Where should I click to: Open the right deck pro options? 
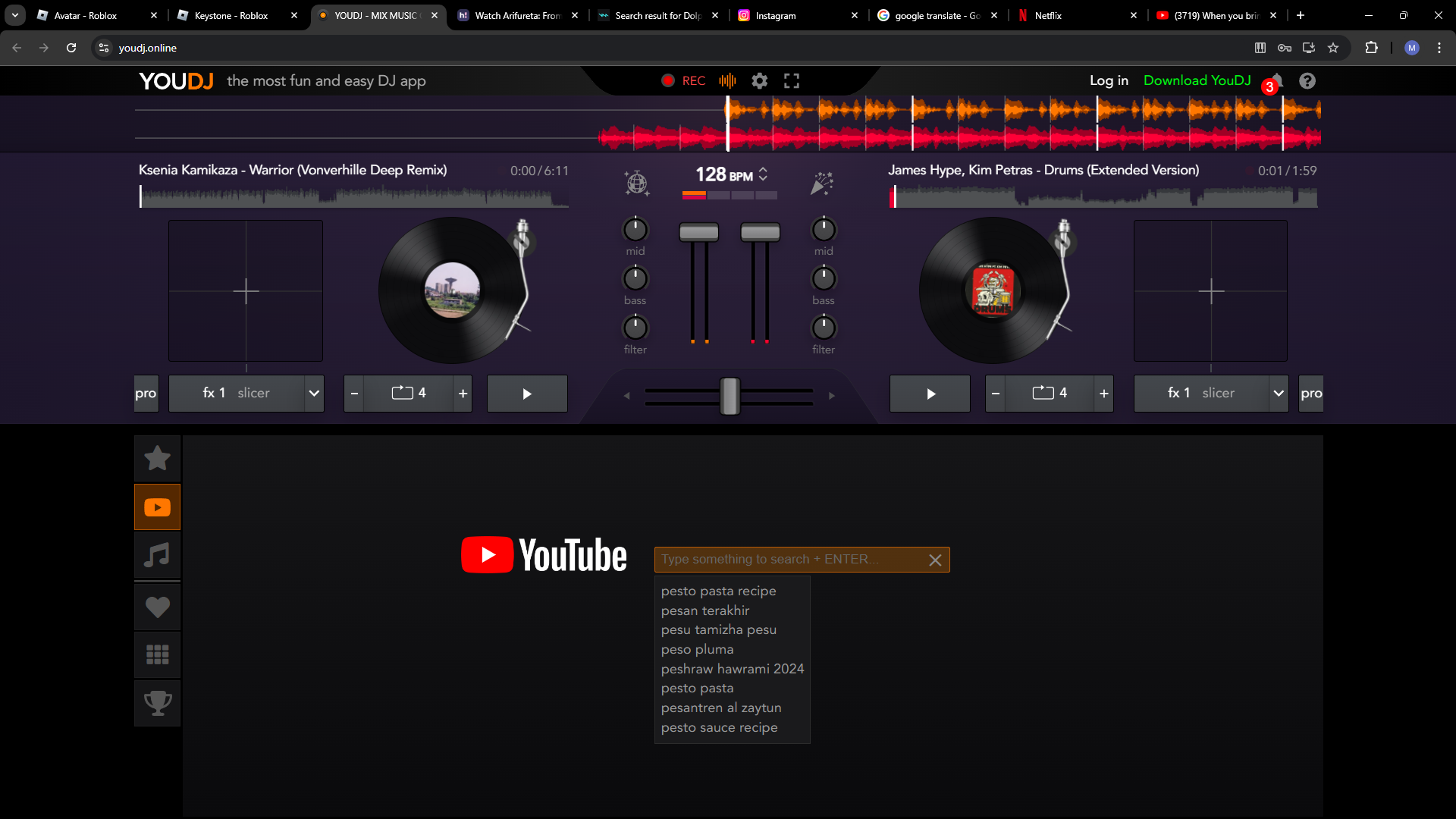coord(1311,394)
